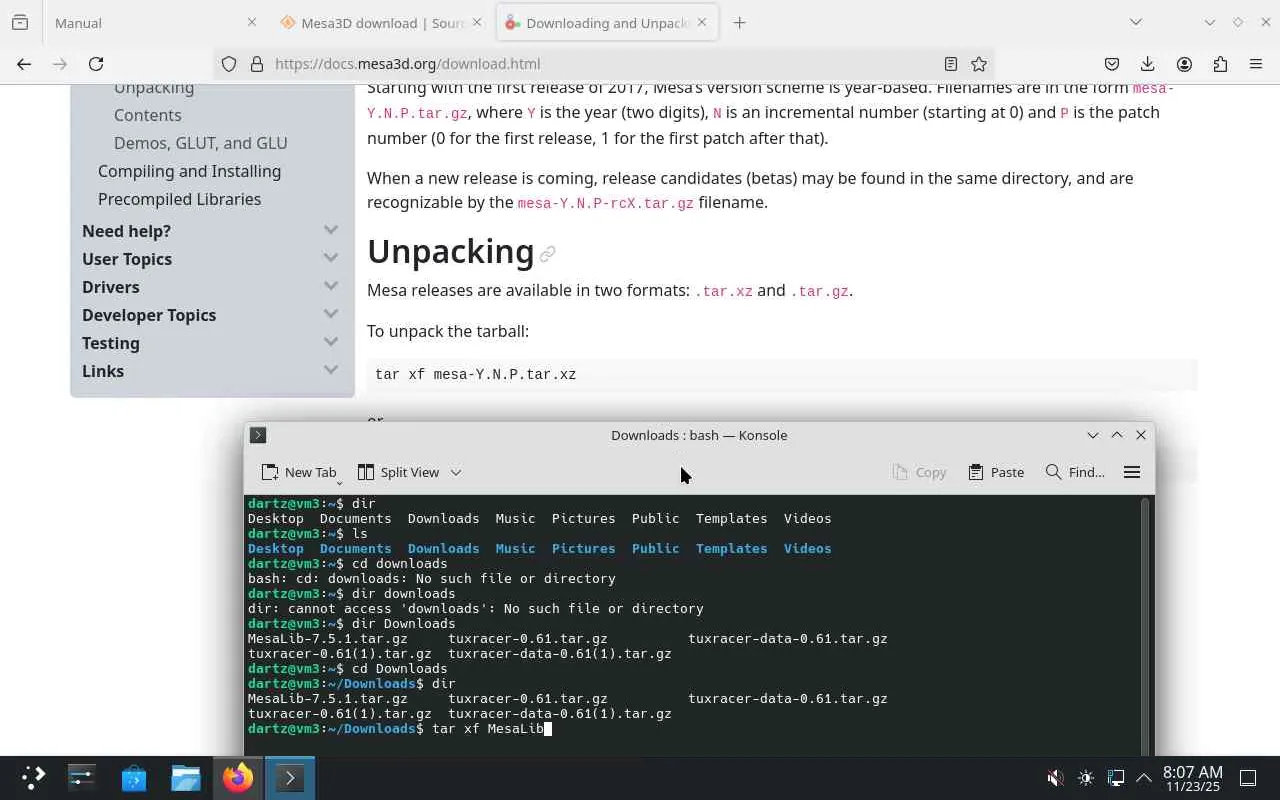Open Firefox extensions puzzle icon
Image resolution: width=1280 pixels, height=800 pixels.
pos(1220,64)
